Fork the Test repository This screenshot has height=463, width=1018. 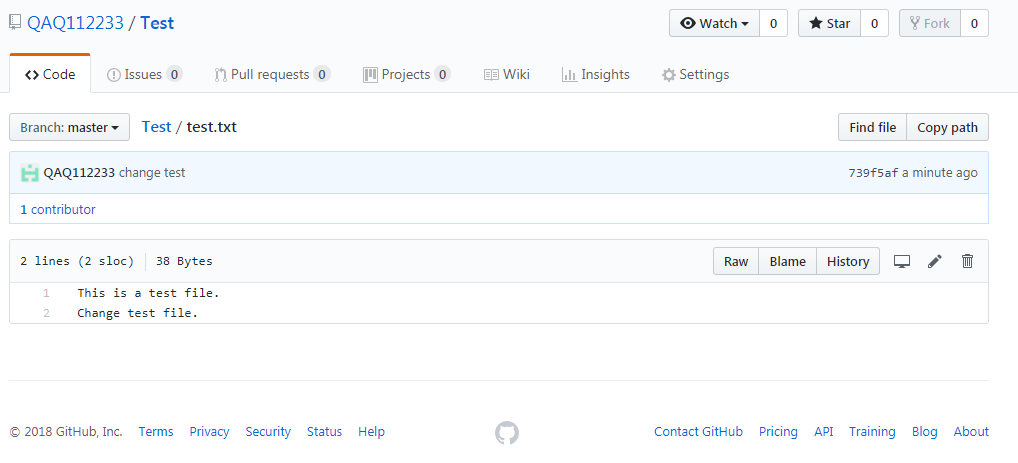[x=930, y=23]
